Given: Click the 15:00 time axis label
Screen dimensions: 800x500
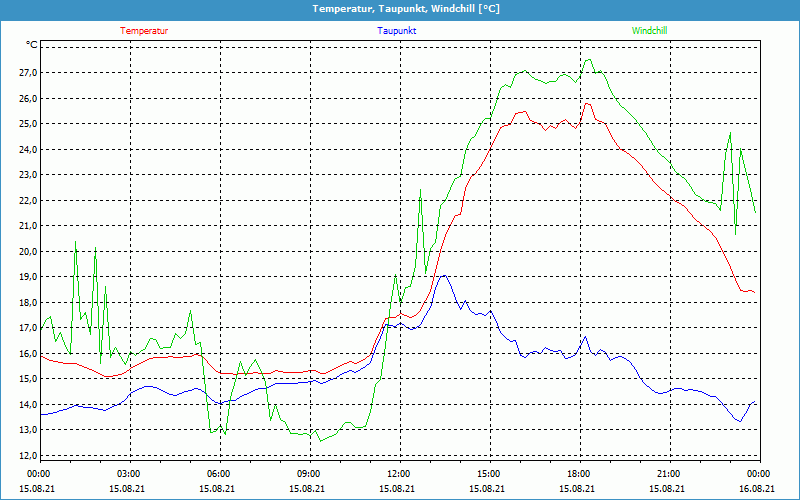Looking at the screenshot, I should [489, 474].
